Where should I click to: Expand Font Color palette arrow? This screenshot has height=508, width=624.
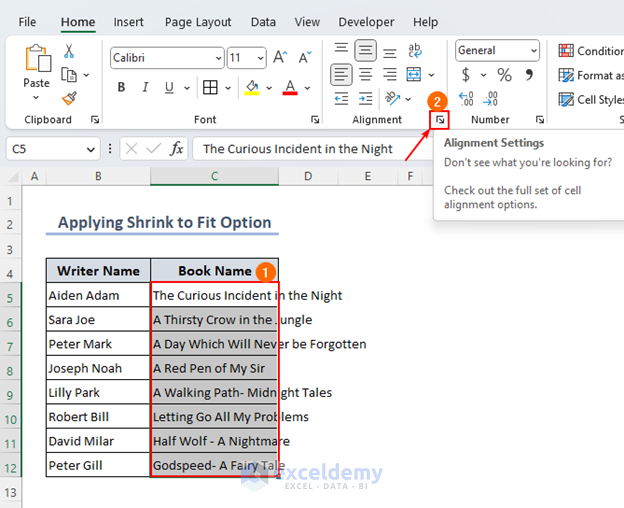(307, 88)
